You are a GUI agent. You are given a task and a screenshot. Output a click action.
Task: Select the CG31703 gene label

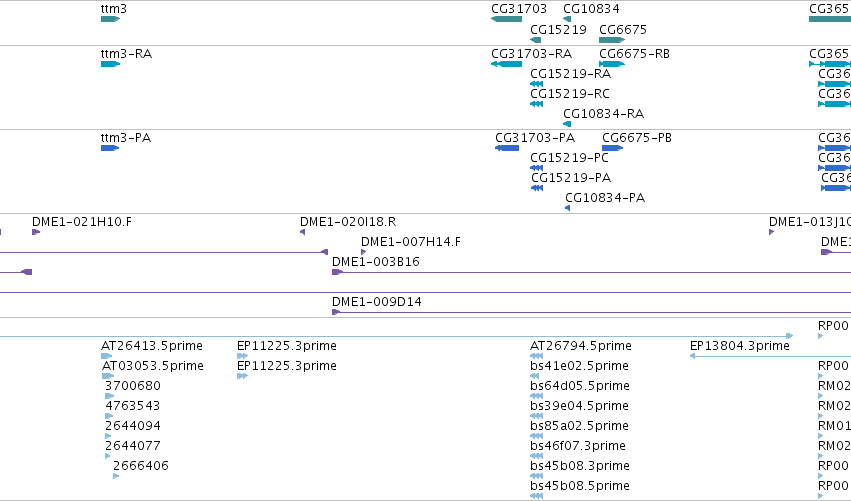pos(519,9)
